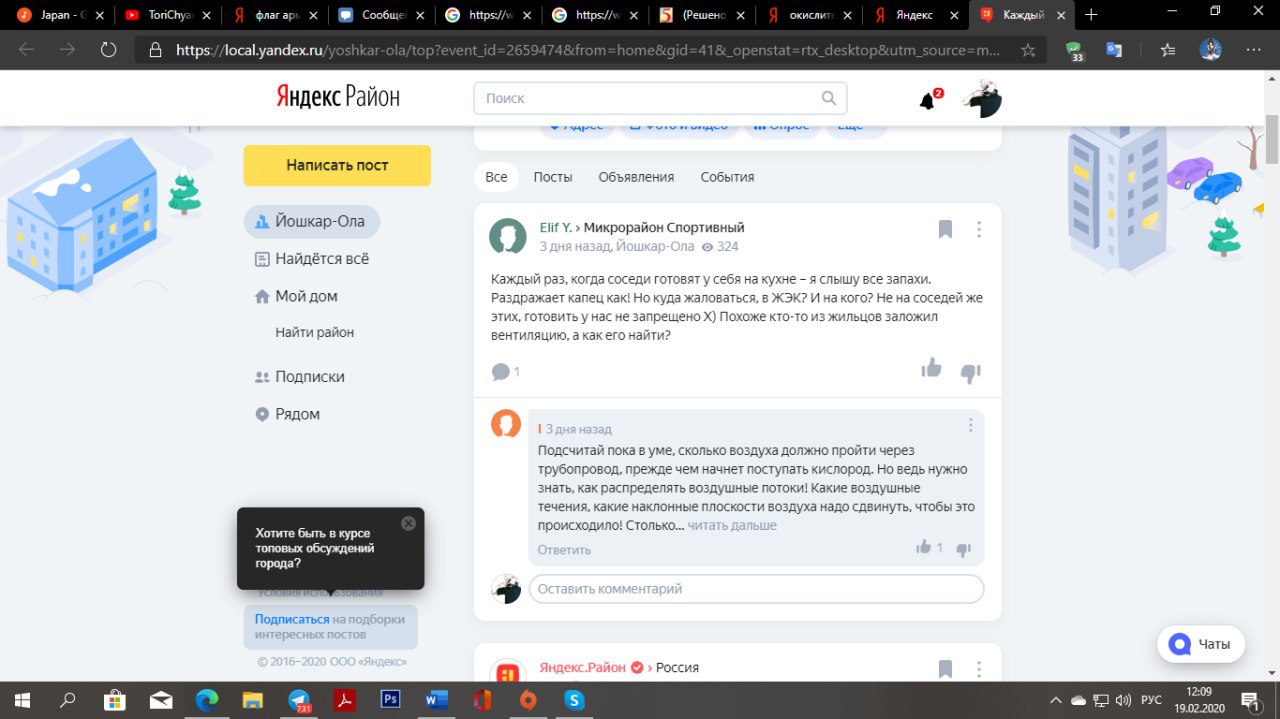Open Elif Y. avatar picture
The image size is (1280, 719).
(508, 237)
